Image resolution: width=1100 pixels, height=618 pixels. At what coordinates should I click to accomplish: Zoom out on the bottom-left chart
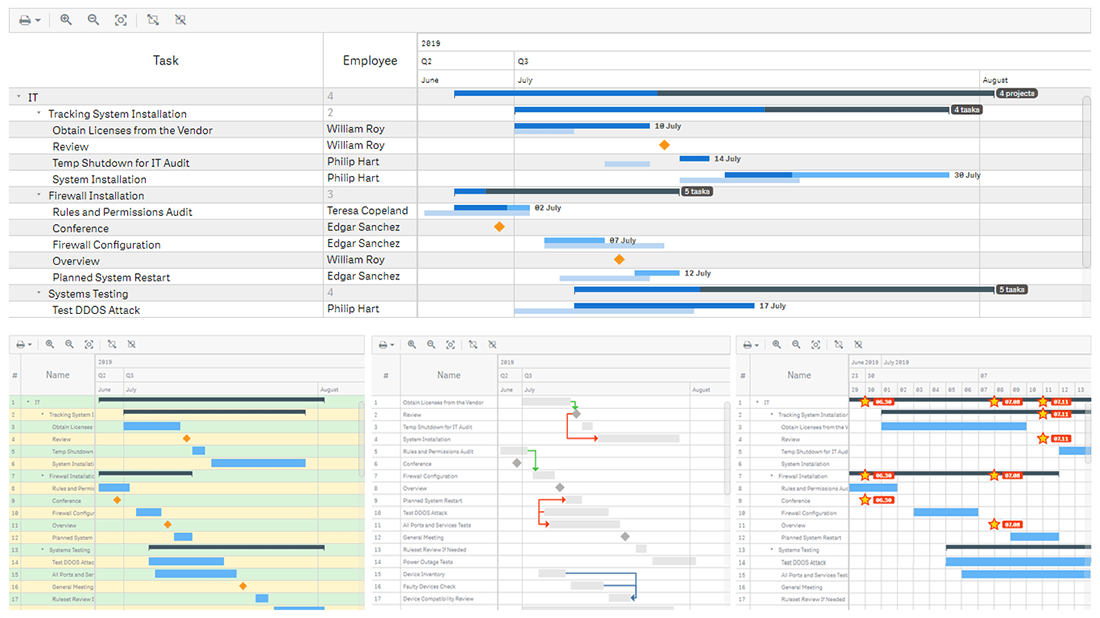[69, 343]
